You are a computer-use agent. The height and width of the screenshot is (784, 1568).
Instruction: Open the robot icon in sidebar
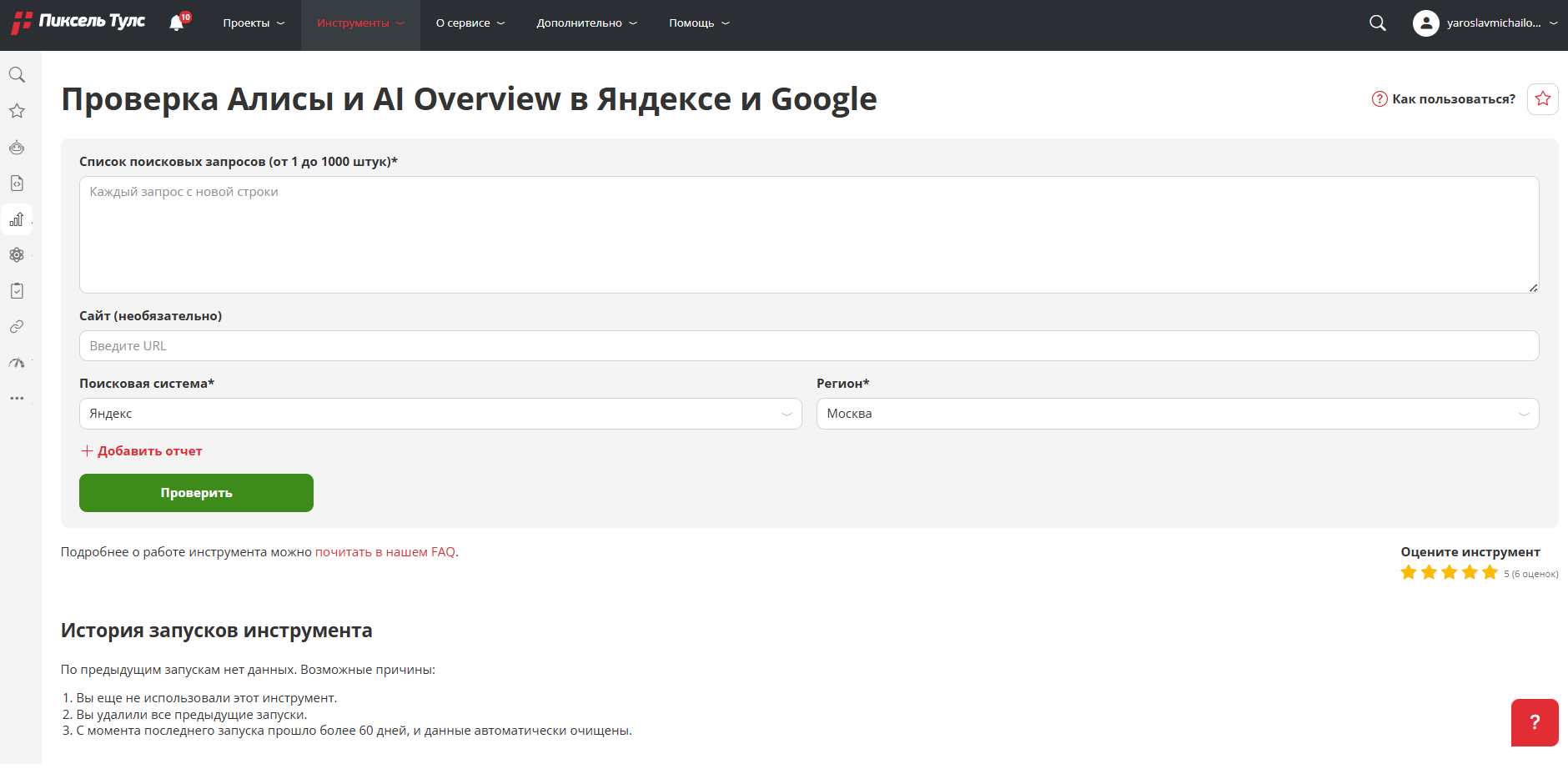[17, 148]
